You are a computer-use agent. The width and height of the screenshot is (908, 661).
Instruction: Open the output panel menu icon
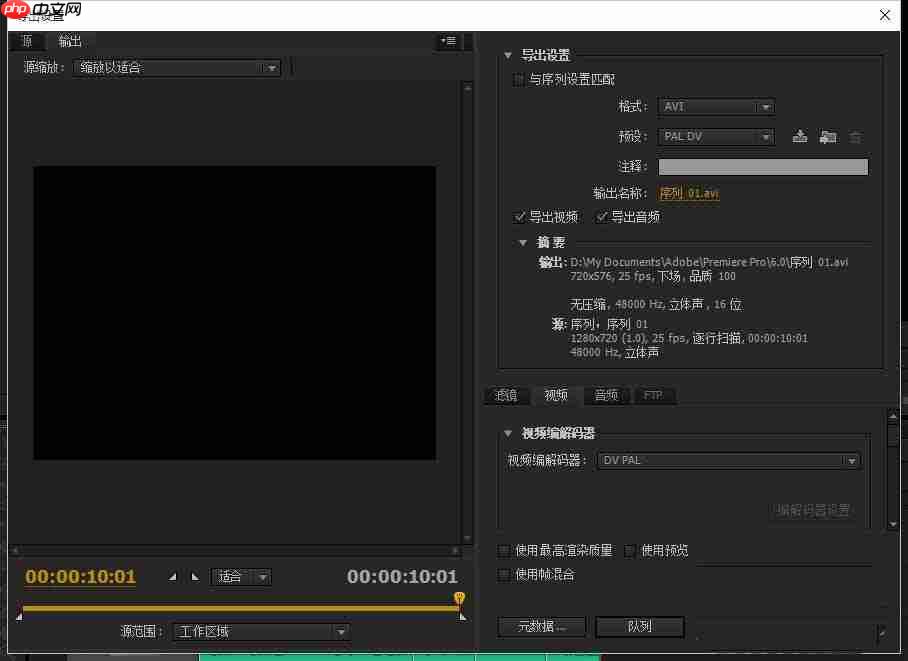[x=448, y=41]
